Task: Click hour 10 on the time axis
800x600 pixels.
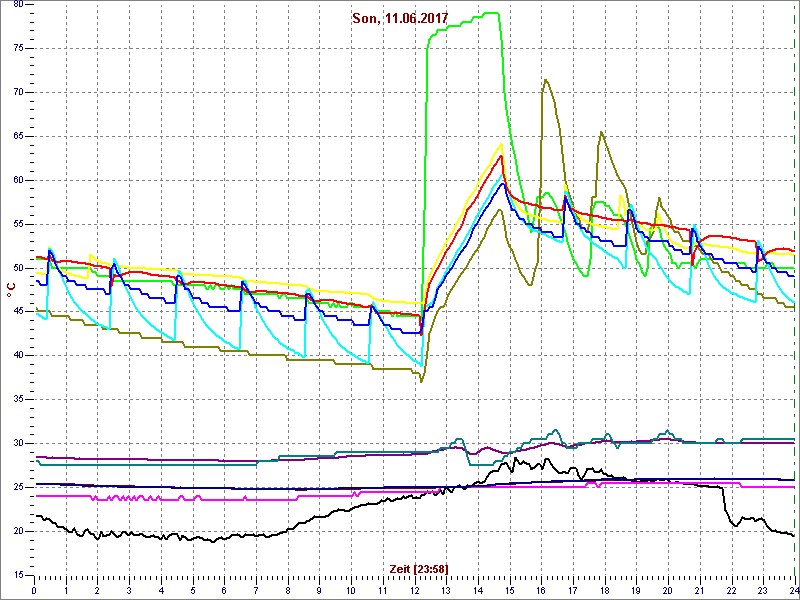Action: pyautogui.click(x=351, y=591)
